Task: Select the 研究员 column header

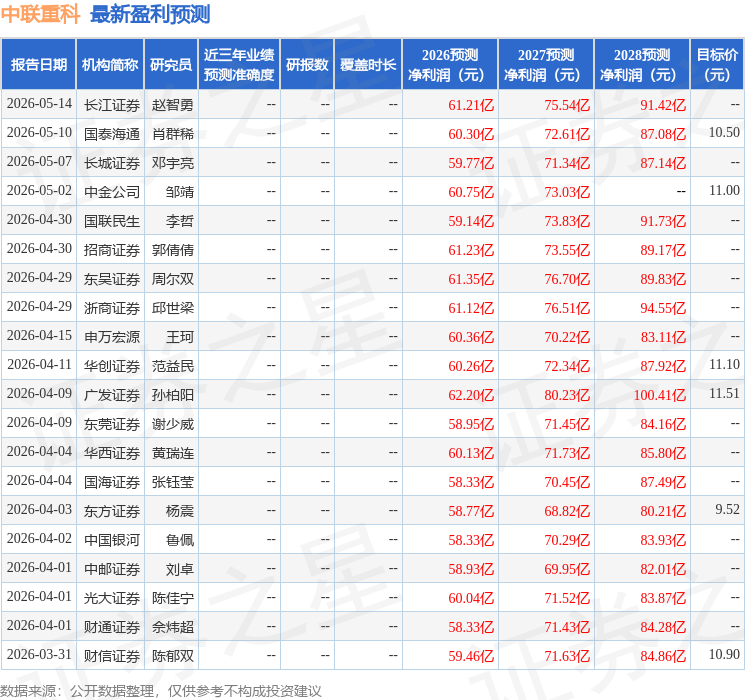Action: [x=171, y=65]
